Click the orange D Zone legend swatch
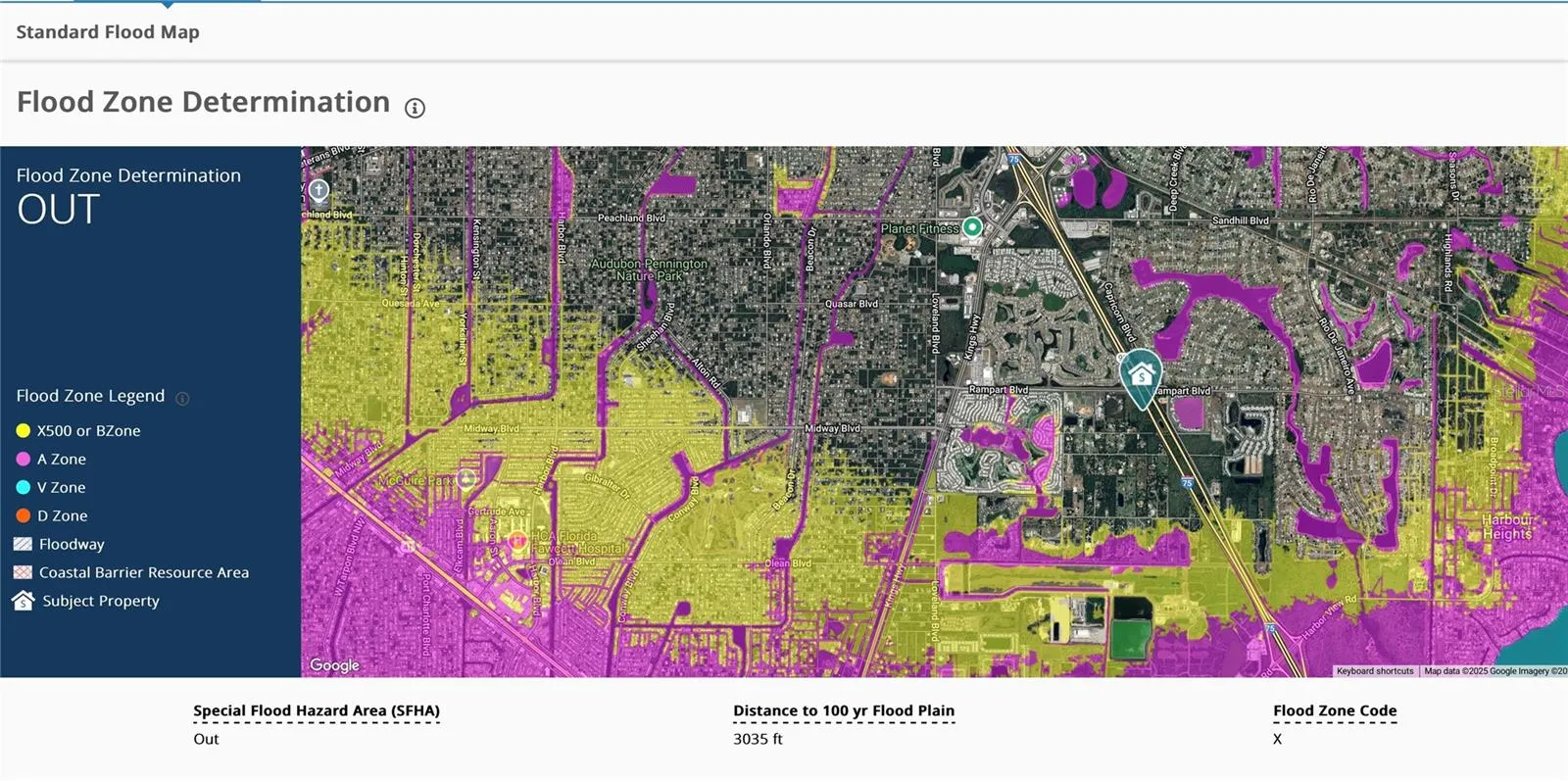1568x781 pixels. click(24, 515)
